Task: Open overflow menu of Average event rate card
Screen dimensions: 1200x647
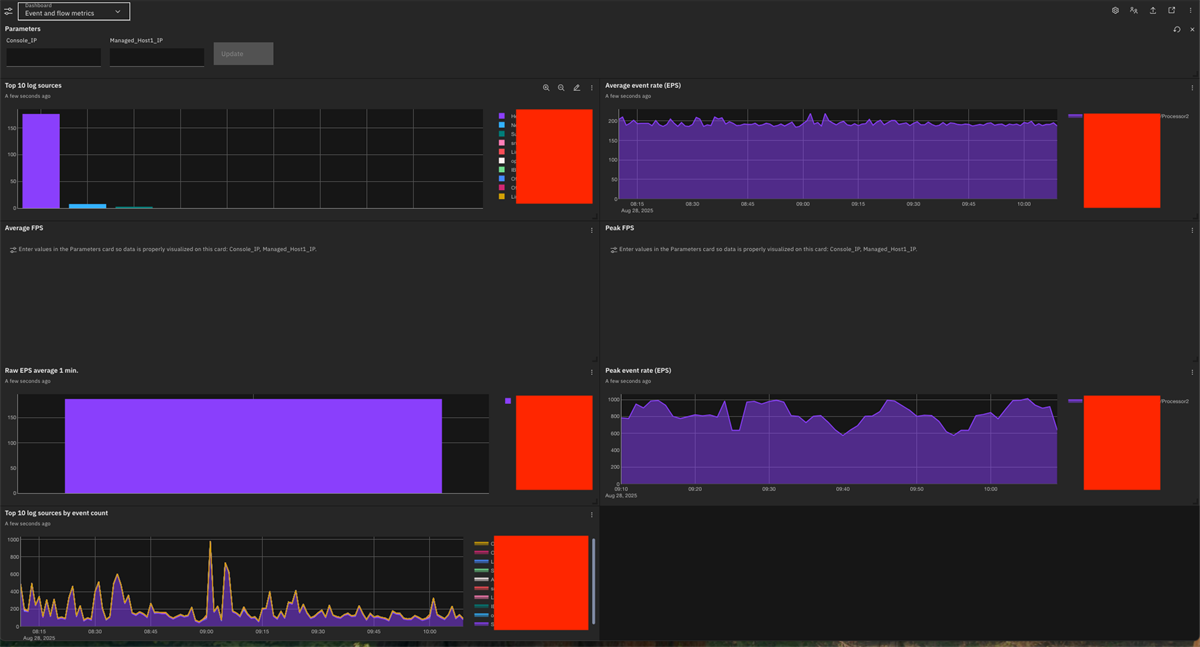Action: 1192,88
